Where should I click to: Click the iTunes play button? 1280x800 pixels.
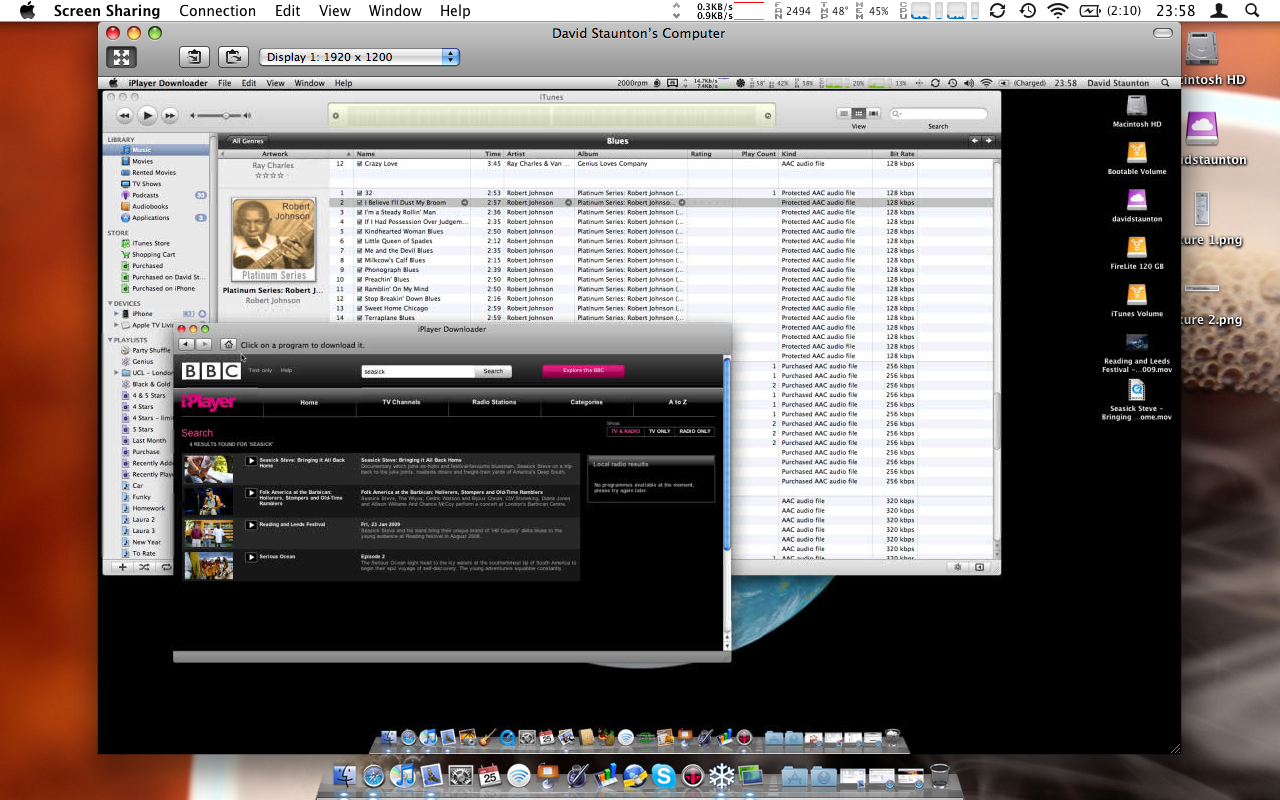click(147, 115)
